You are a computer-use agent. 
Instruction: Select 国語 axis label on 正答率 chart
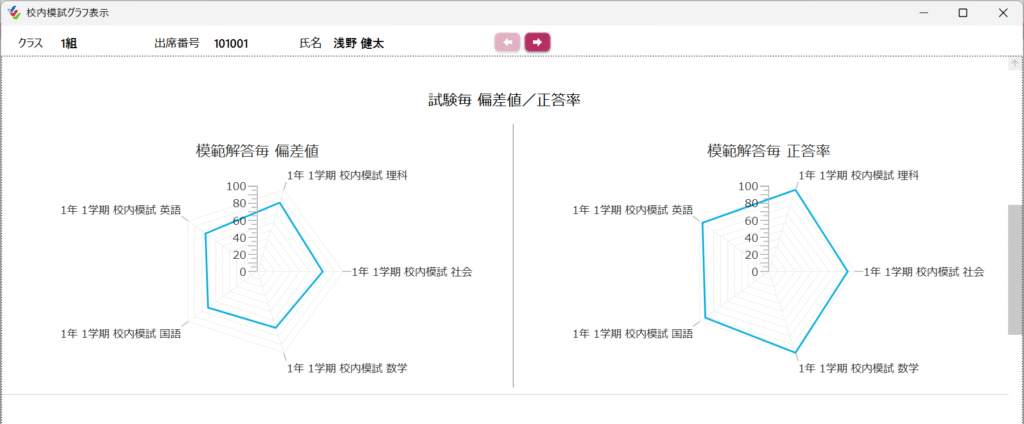click(632, 333)
